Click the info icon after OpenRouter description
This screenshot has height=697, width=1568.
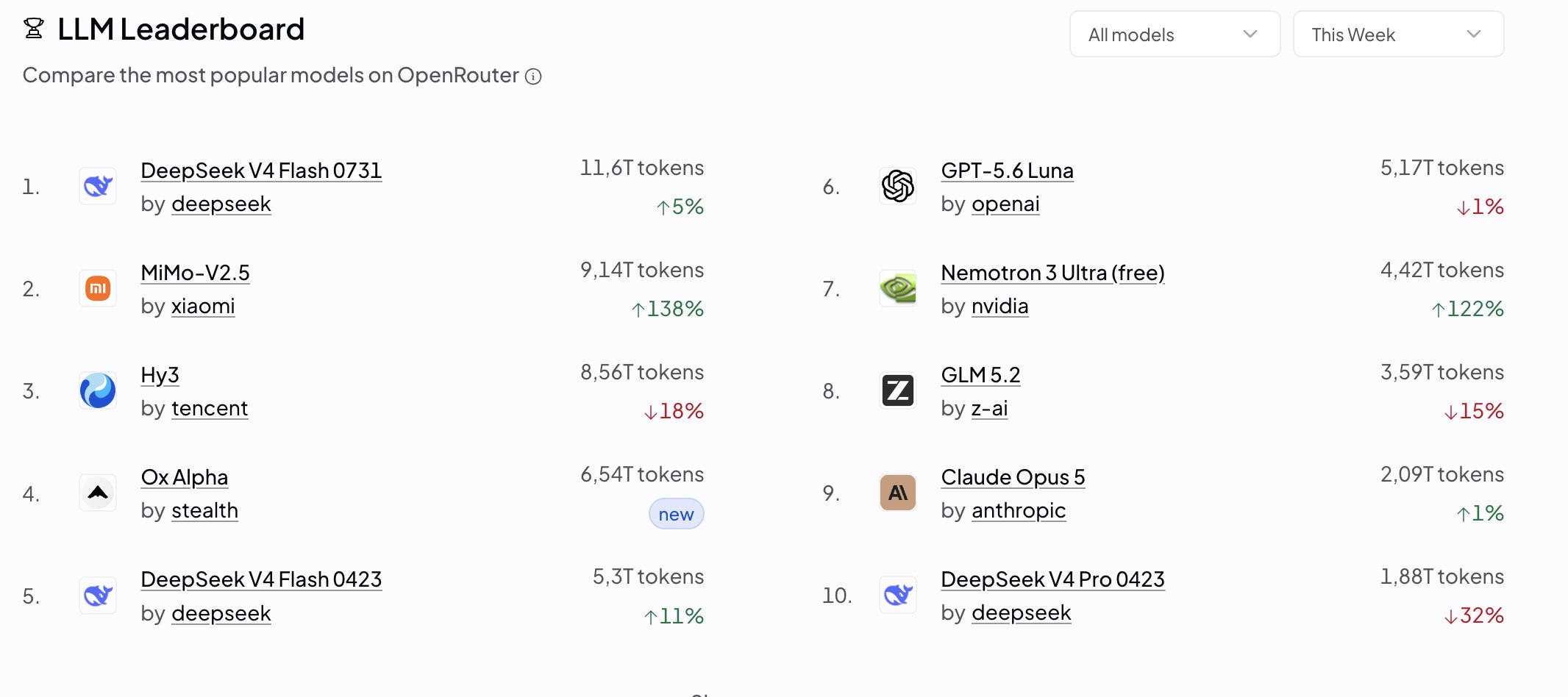[533, 76]
